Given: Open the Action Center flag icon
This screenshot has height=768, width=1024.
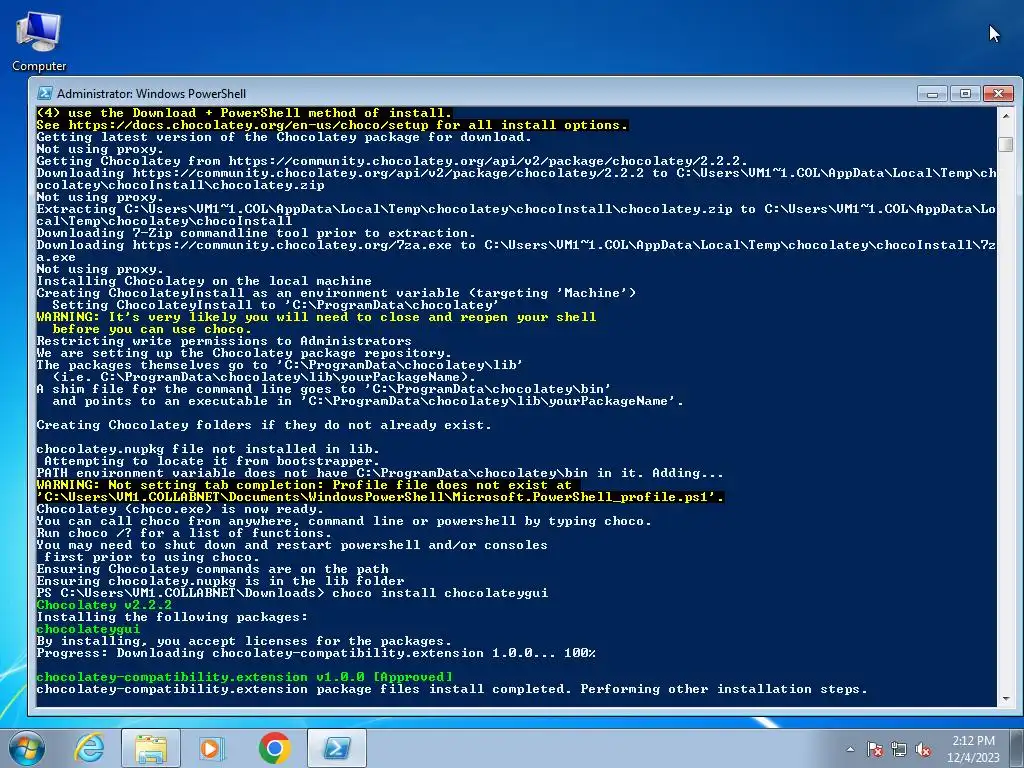Looking at the screenshot, I should coord(875,749).
